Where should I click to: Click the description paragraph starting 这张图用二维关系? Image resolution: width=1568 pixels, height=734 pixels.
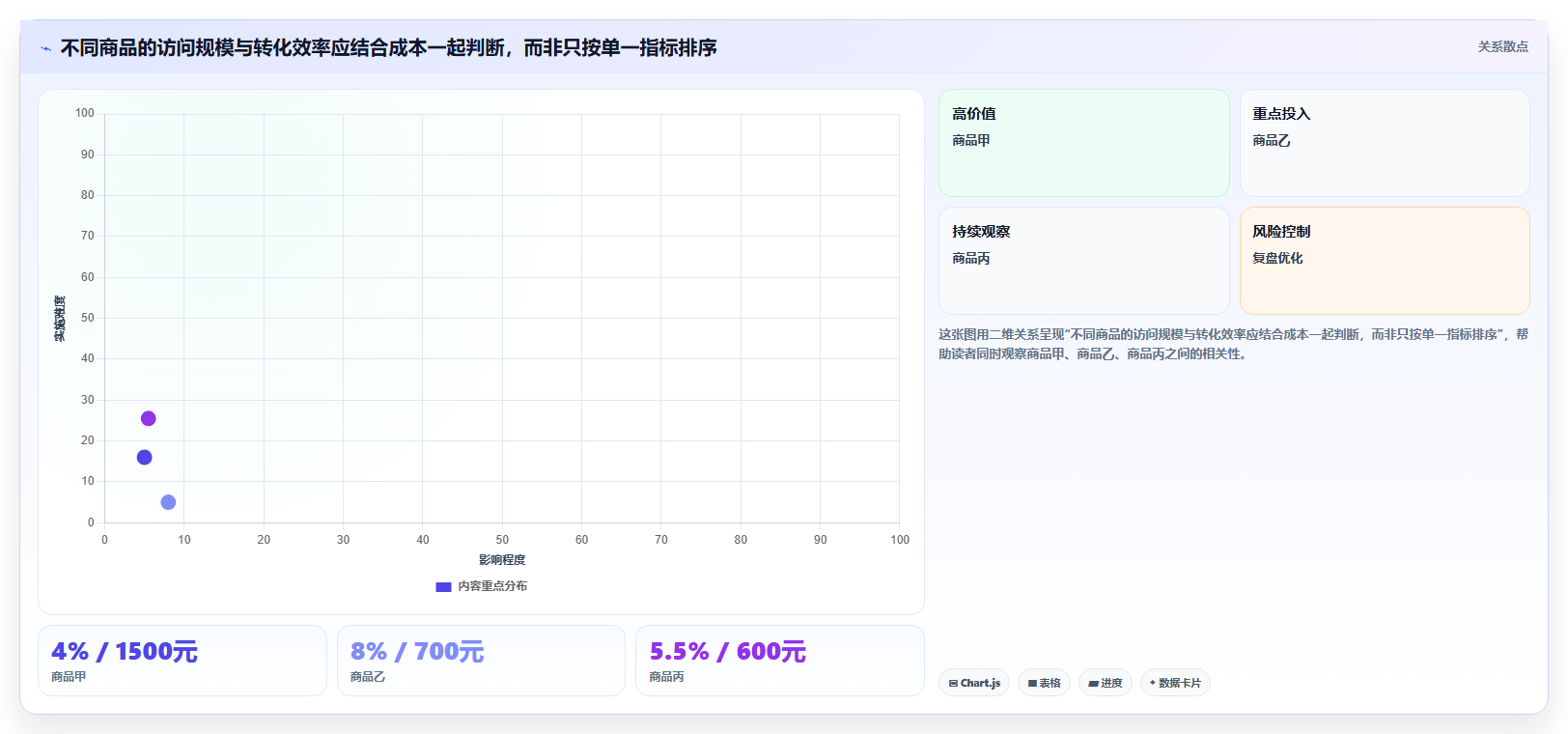(1233, 344)
